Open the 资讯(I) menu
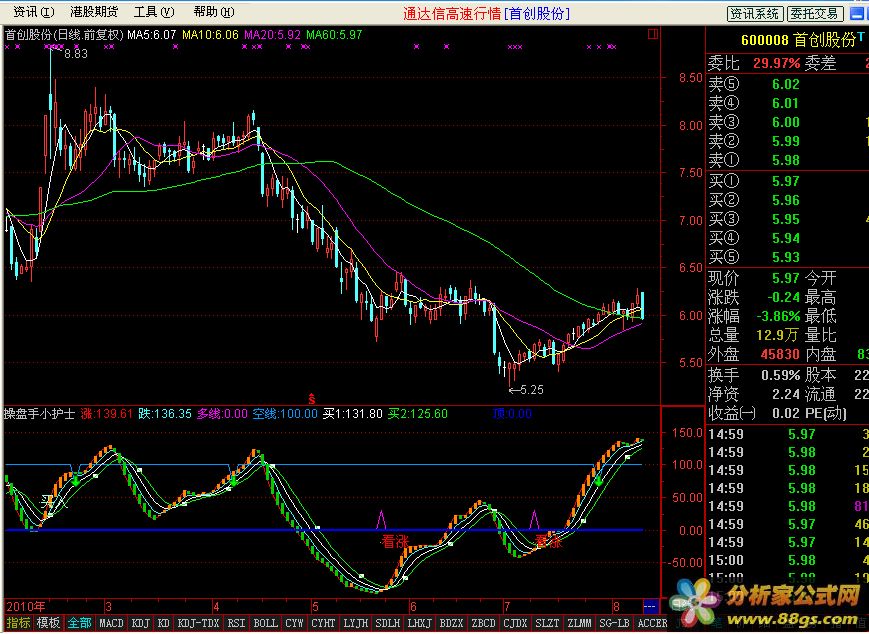The image size is (869, 634). [x=34, y=12]
